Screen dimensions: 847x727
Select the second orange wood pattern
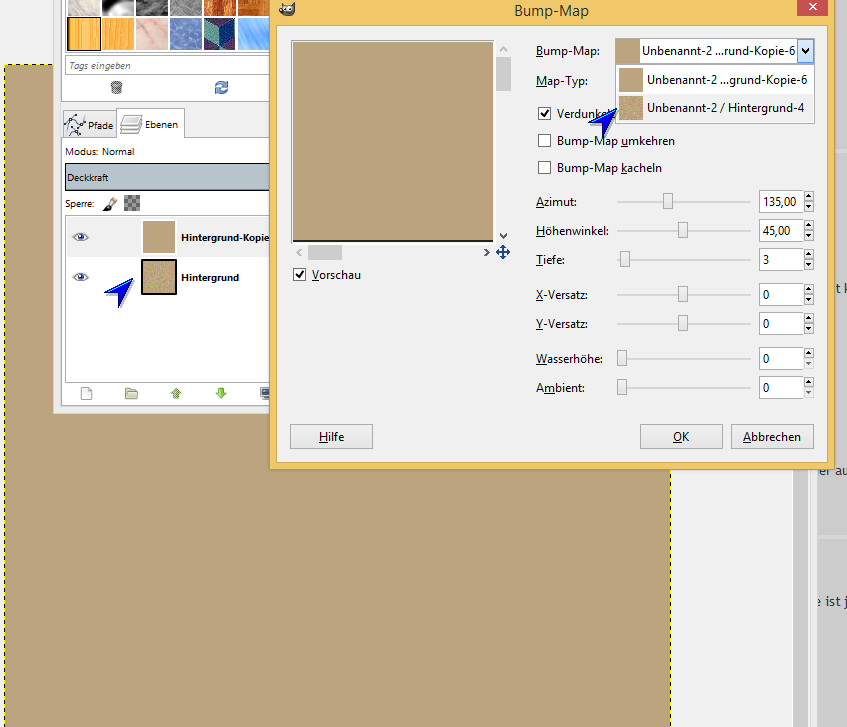pos(118,33)
